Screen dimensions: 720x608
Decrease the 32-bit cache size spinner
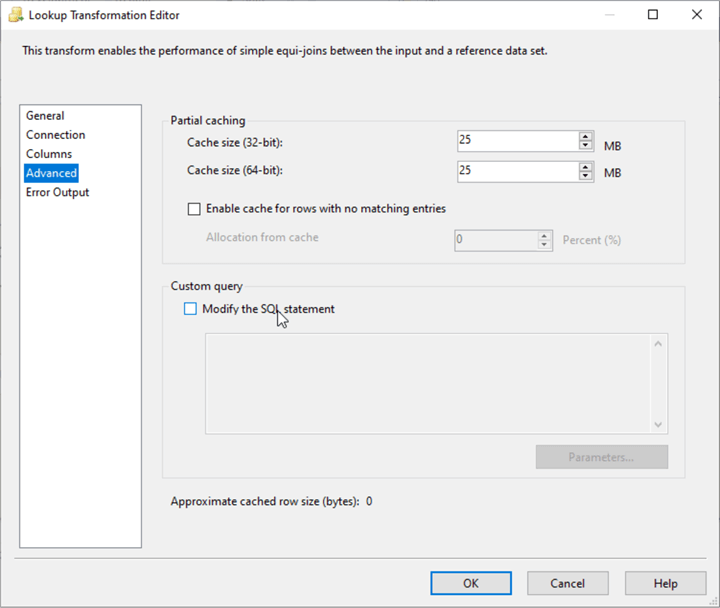click(586, 146)
